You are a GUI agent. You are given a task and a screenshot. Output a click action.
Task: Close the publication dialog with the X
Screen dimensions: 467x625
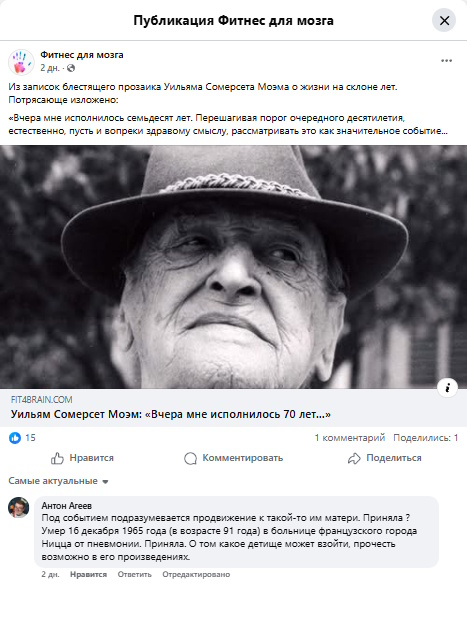tap(444, 20)
